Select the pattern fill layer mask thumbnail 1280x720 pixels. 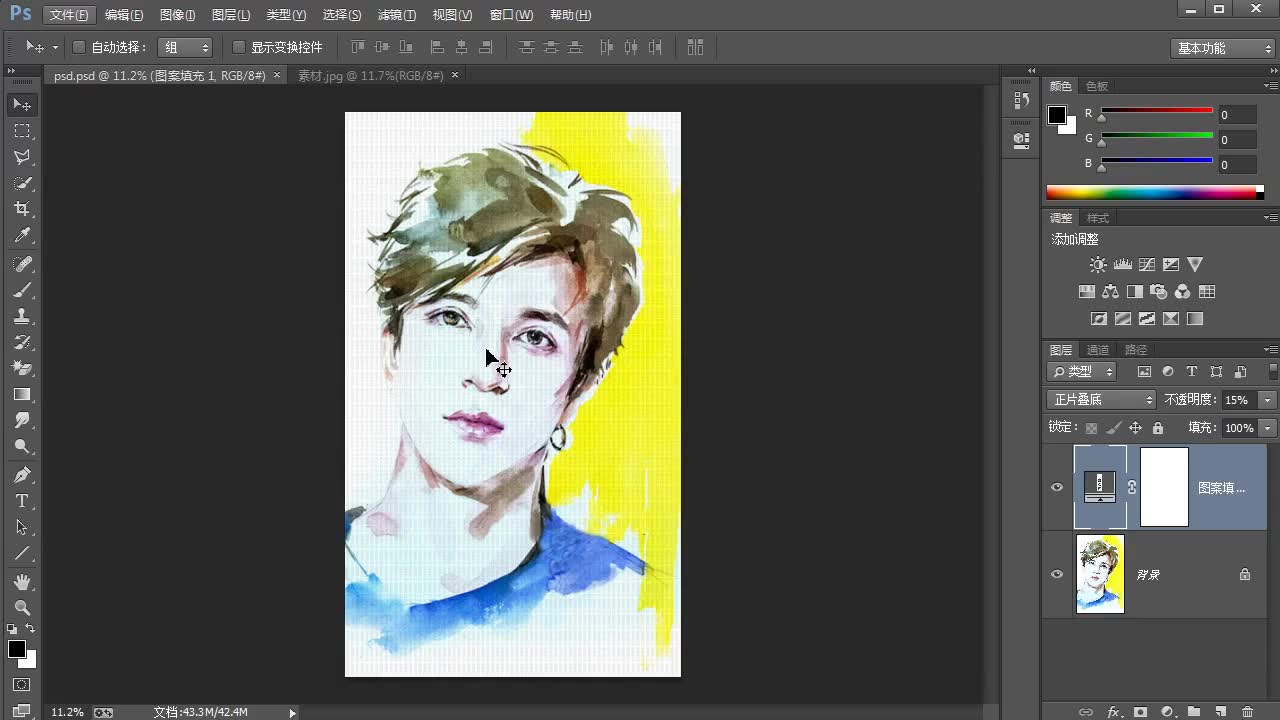point(1164,487)
